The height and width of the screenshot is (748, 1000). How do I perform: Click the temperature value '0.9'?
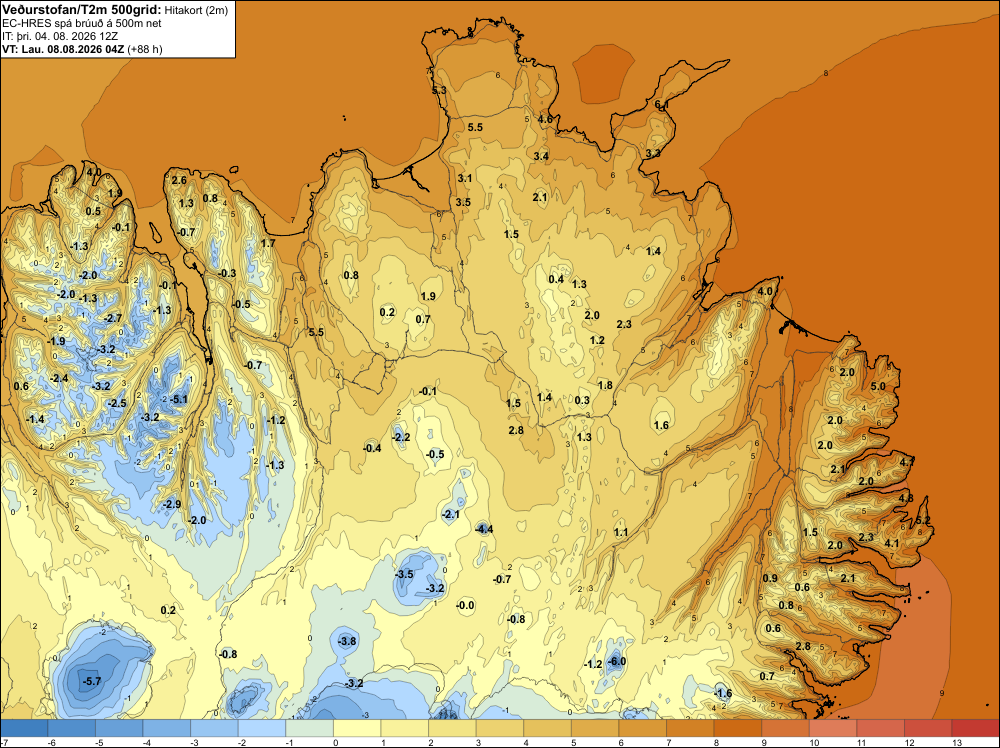(770, 578)
